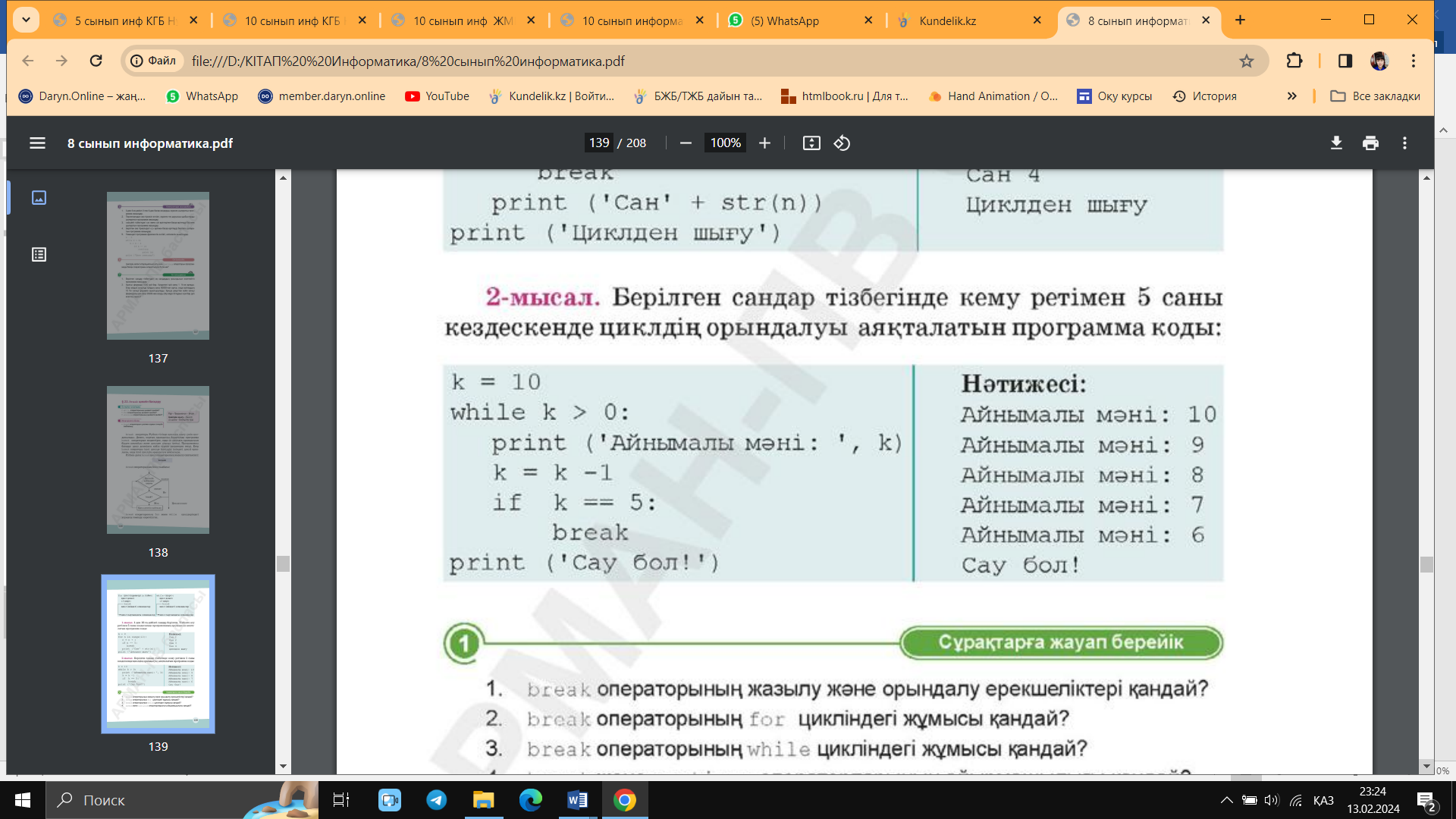
Task: Rotate the PDF page counterclockwise
Action: pyautogui.click(x=842, y=143)
